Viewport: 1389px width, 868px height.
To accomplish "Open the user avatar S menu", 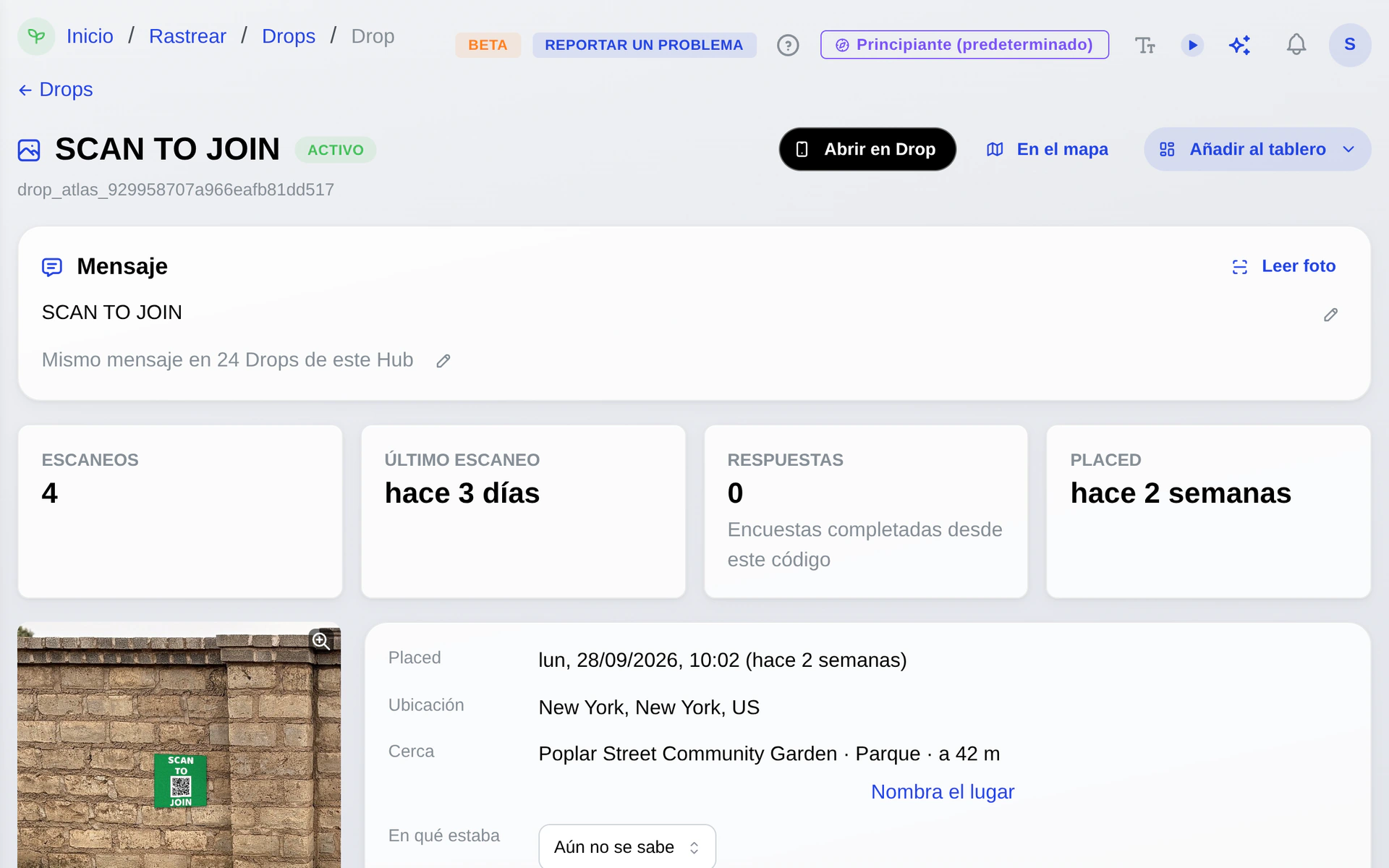I will [x=1350, y=45].
